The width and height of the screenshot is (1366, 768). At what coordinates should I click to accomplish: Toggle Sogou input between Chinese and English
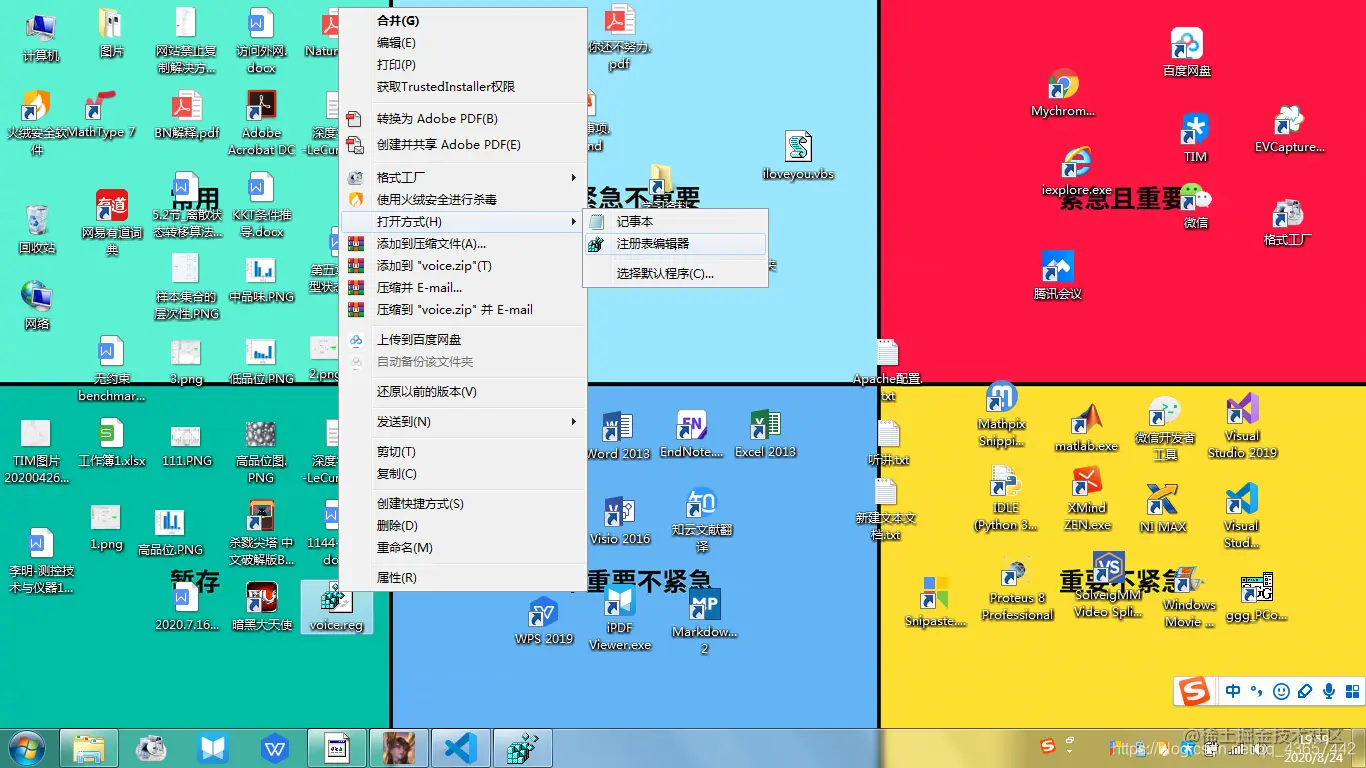click(x=1233, y=691)
